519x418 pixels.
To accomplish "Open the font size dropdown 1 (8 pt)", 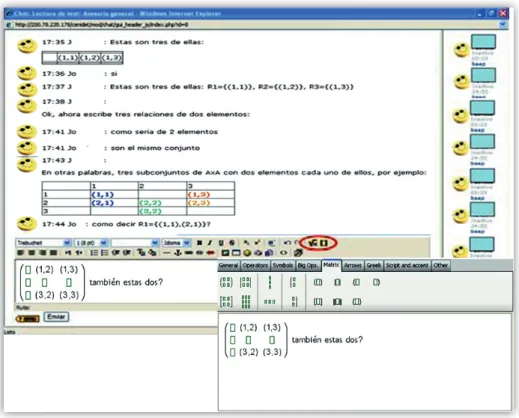I will 91,243.
